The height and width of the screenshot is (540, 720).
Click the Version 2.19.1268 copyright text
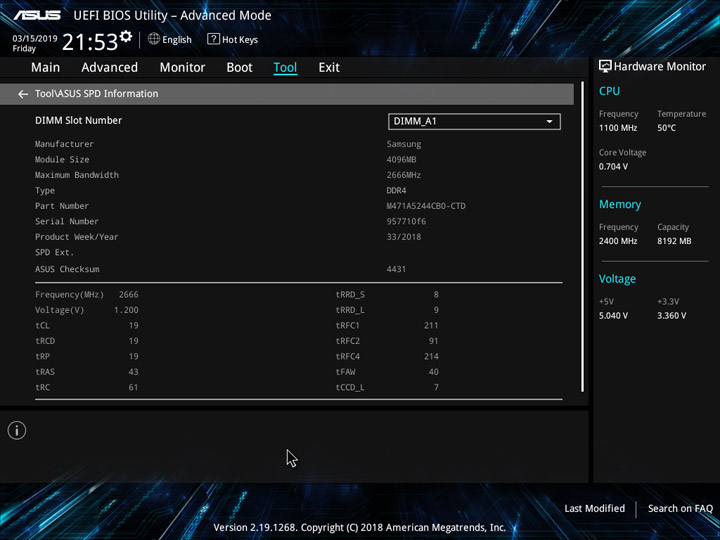click(x=360, y=528)
